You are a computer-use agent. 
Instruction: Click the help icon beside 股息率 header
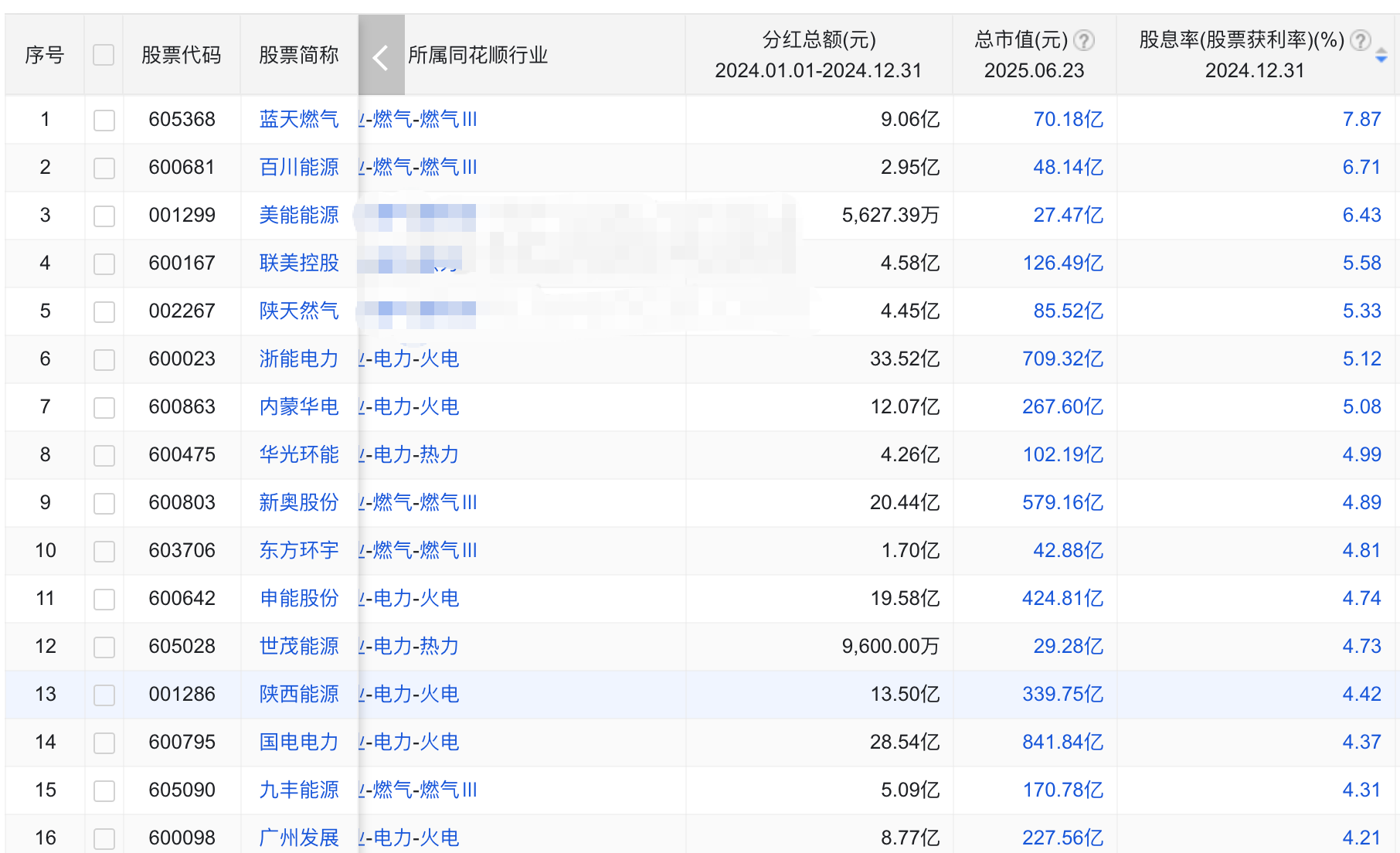(x=1360, y=40)
